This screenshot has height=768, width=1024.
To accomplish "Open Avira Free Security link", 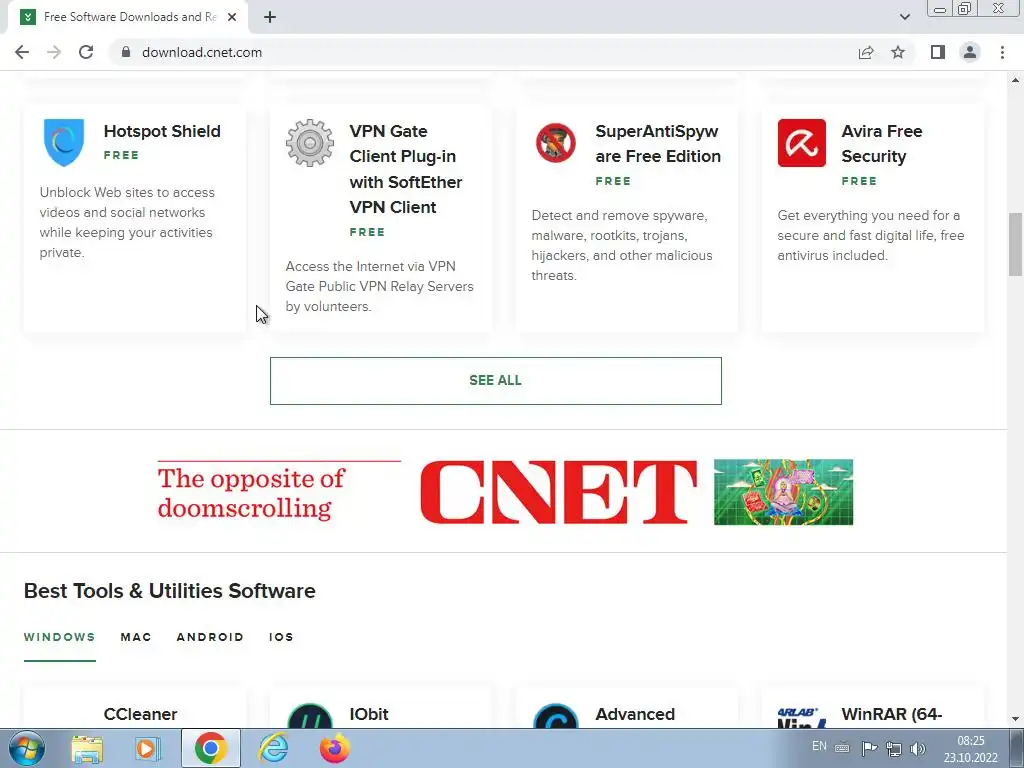I will pos(882,144).
